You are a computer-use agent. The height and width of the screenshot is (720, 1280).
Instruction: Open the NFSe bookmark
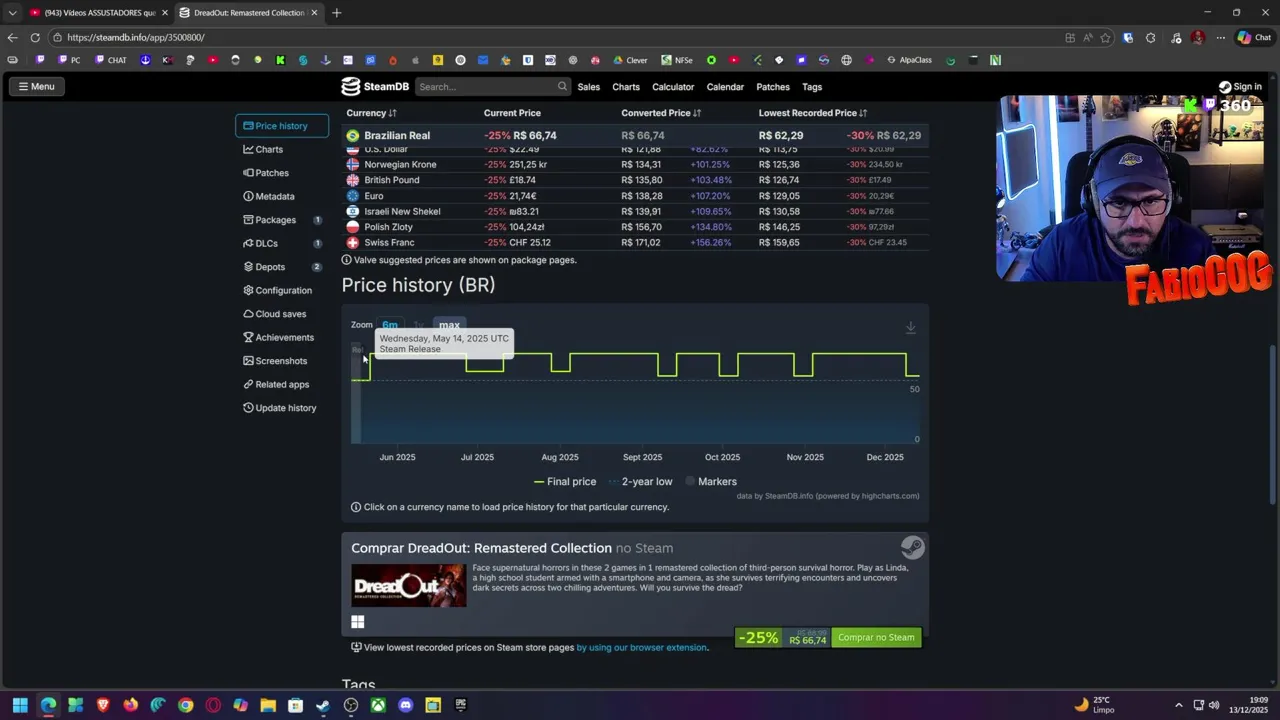(x=677, y=60)
